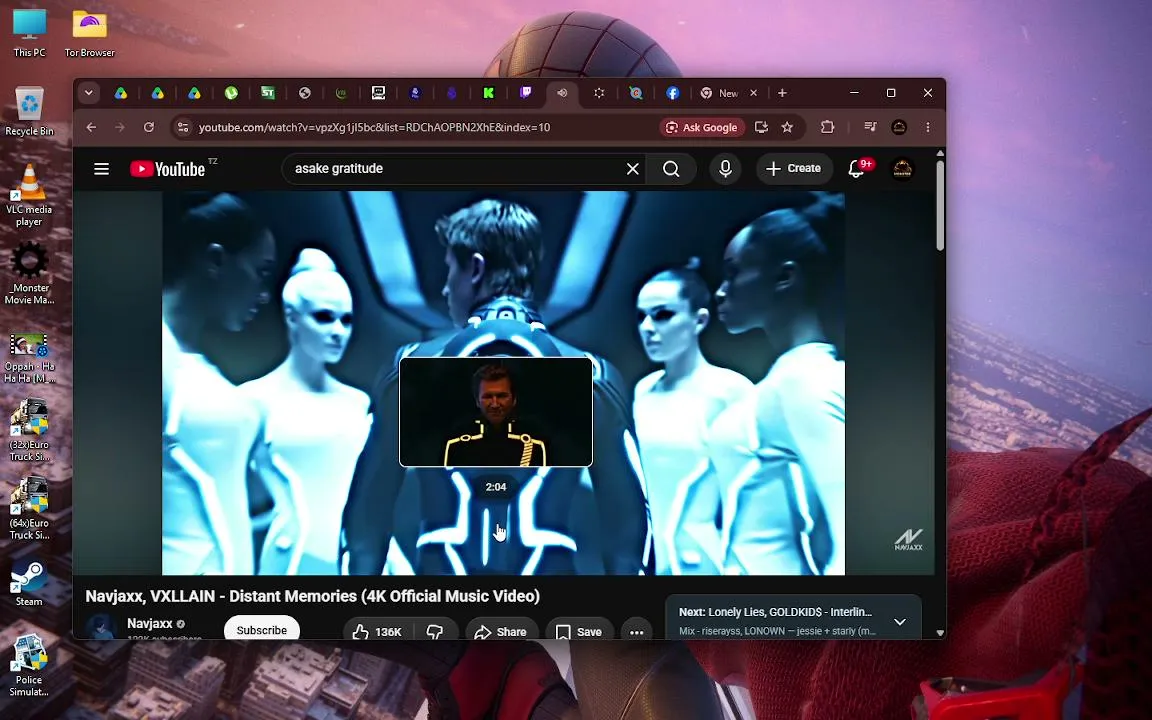Click the Ask Google button
Screen dimensions: 1152x720
point(702,127)
